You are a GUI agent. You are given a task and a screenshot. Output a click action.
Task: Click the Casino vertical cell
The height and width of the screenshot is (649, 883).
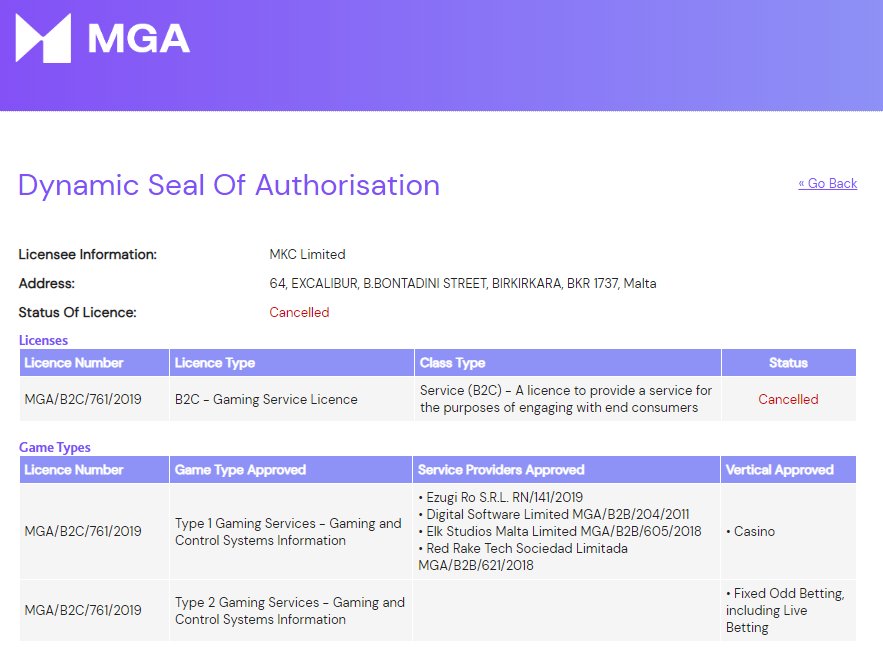pyautogui.click(x=754, y=531)
